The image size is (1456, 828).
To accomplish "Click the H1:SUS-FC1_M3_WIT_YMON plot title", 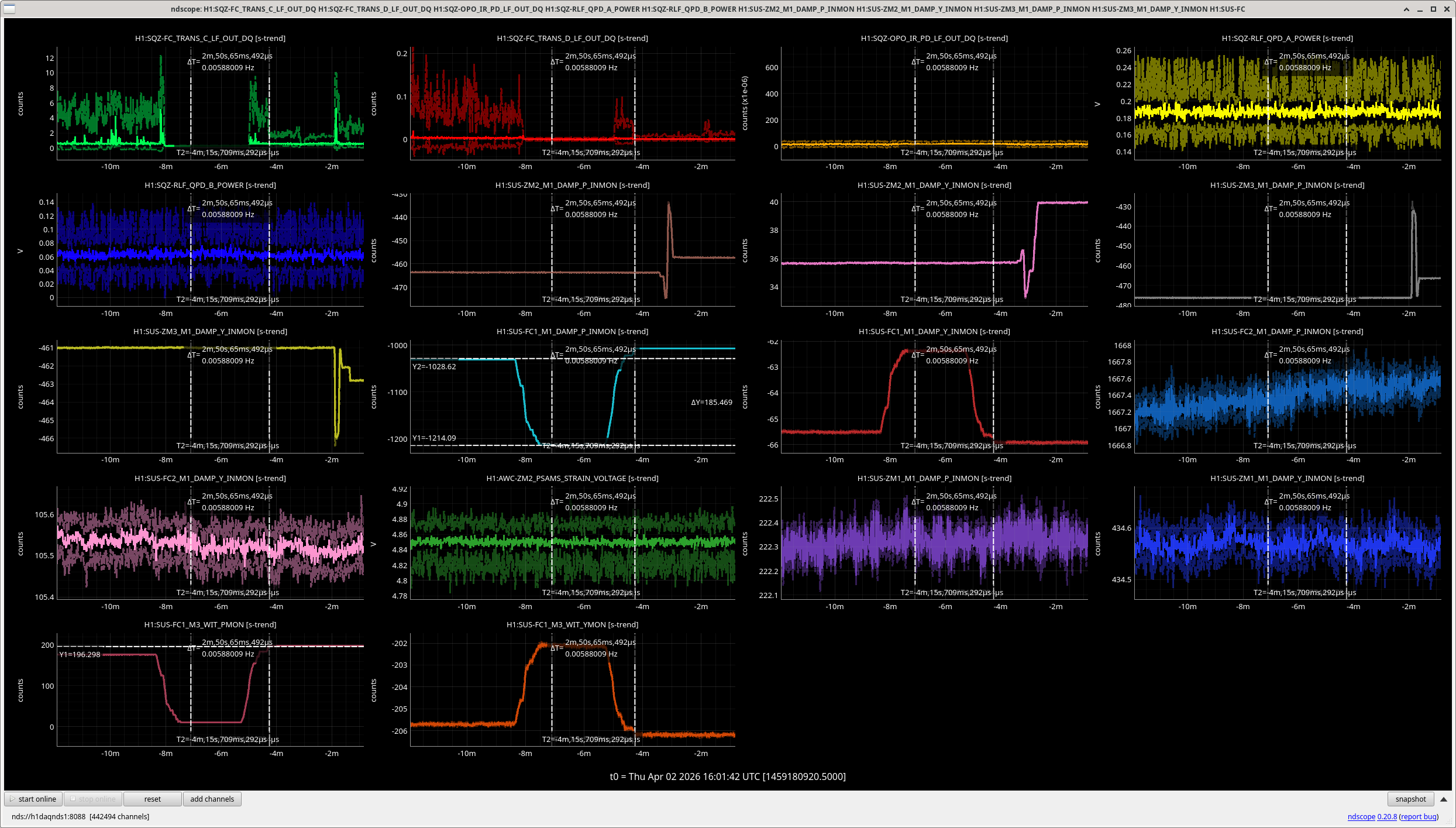I will (x=572, y=624).
